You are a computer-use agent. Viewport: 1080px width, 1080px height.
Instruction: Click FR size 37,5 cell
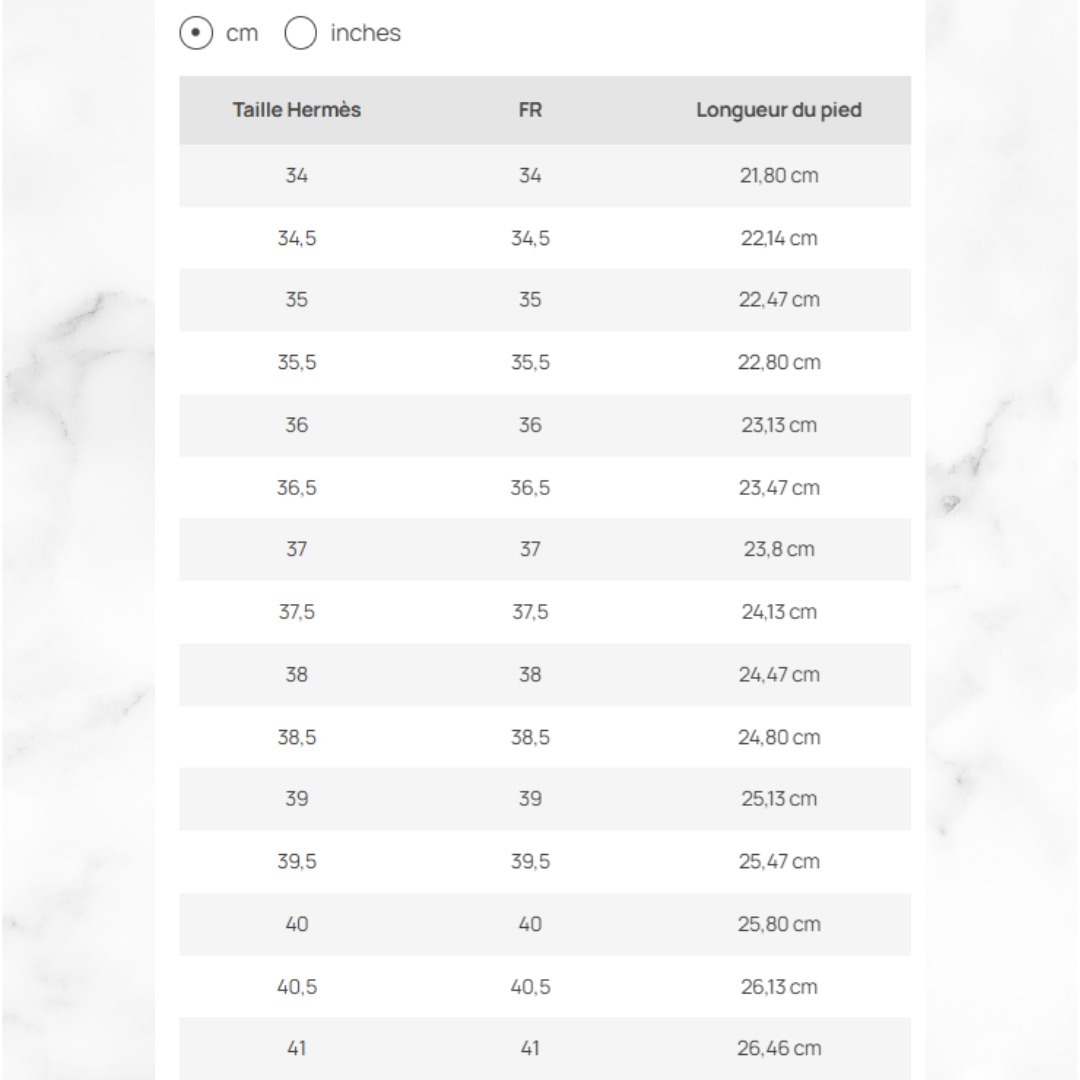click(x=530, y=612)
